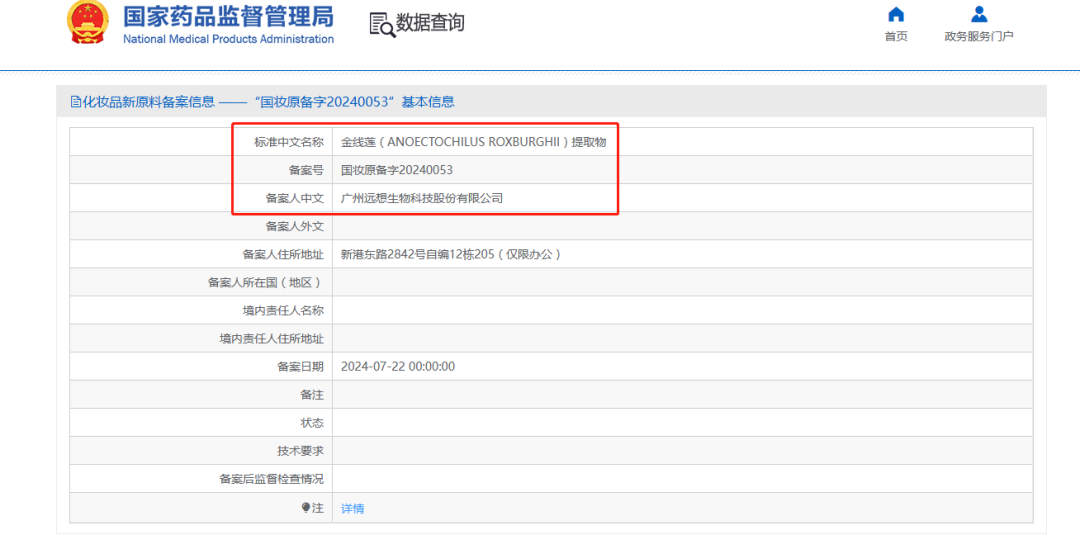
Task: Click the 数据查询 heading text
Action: coord(430,23)
